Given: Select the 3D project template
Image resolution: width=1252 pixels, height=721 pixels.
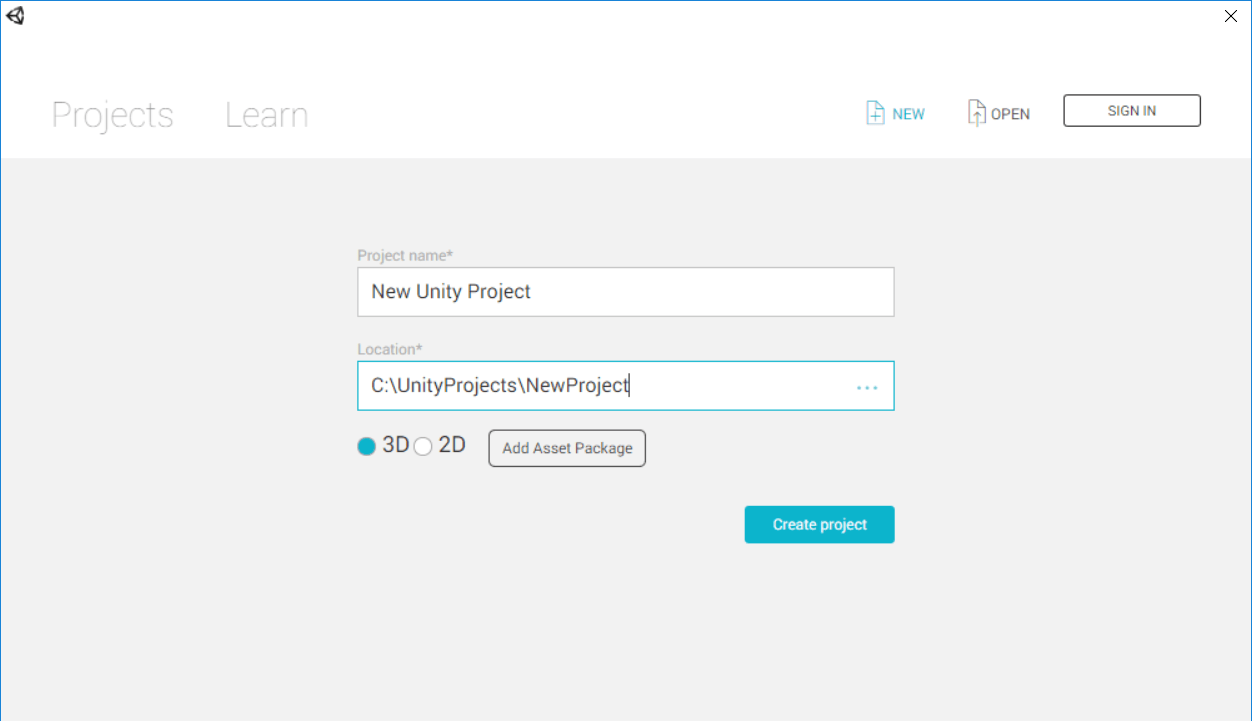Looking at the screenshot, I should (366, 445).
